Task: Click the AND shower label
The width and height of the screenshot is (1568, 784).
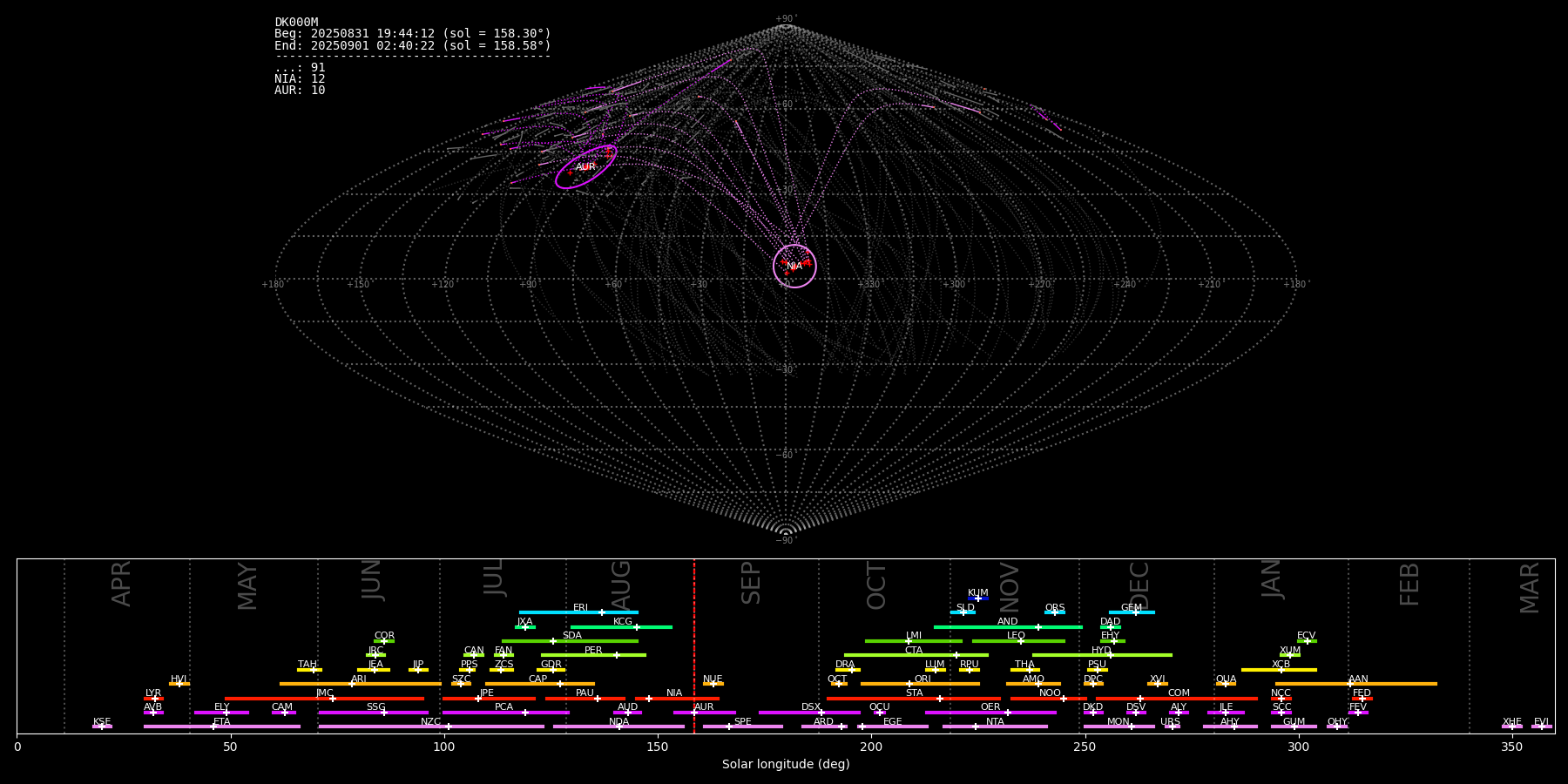Action: coord(1008,622)
